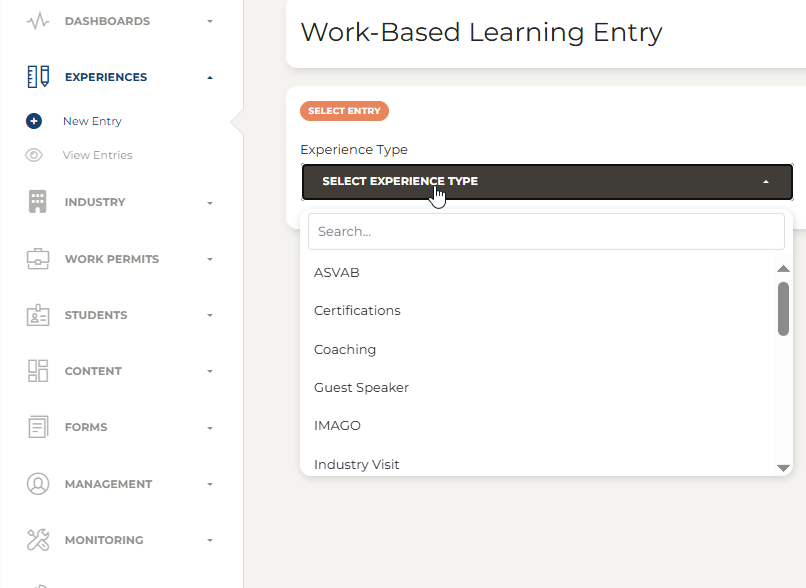
Task: Click the View Entries eye icon
Action: [x=34, y=155]
